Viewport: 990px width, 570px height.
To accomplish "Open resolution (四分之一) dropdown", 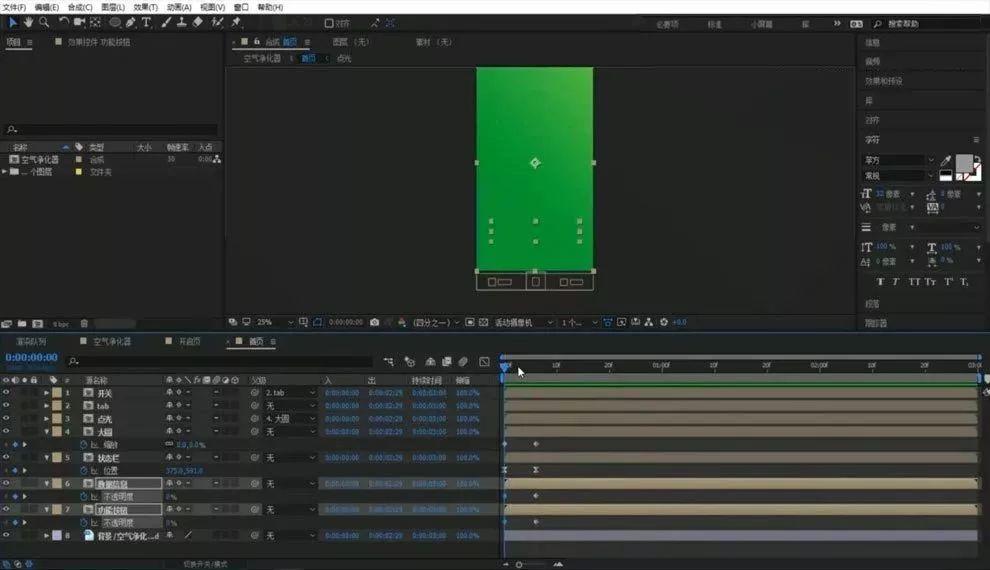I will click(436, 322).
